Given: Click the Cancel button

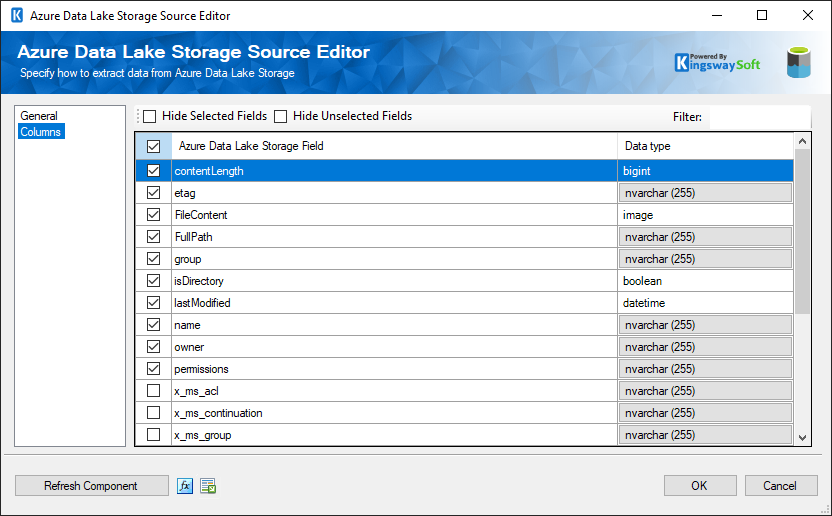Looking at the screenshot, I should 780,486.
